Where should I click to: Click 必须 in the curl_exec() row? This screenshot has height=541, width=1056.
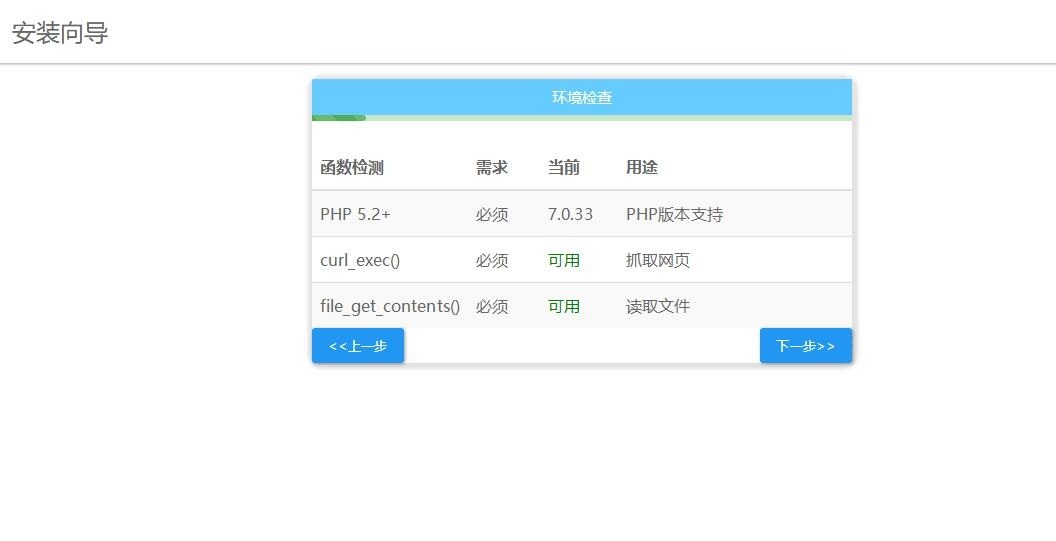492,260
